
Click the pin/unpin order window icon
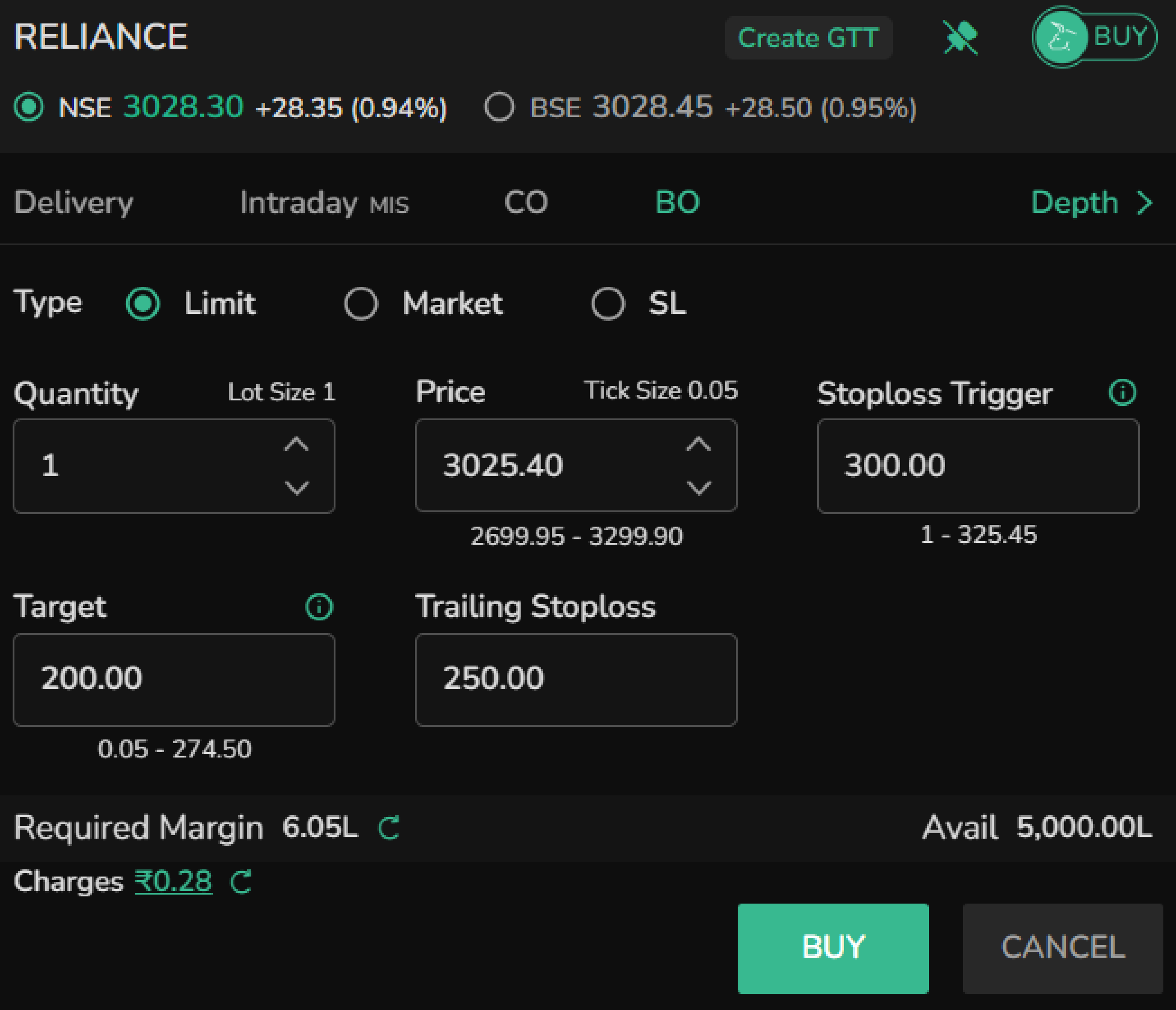960,37
